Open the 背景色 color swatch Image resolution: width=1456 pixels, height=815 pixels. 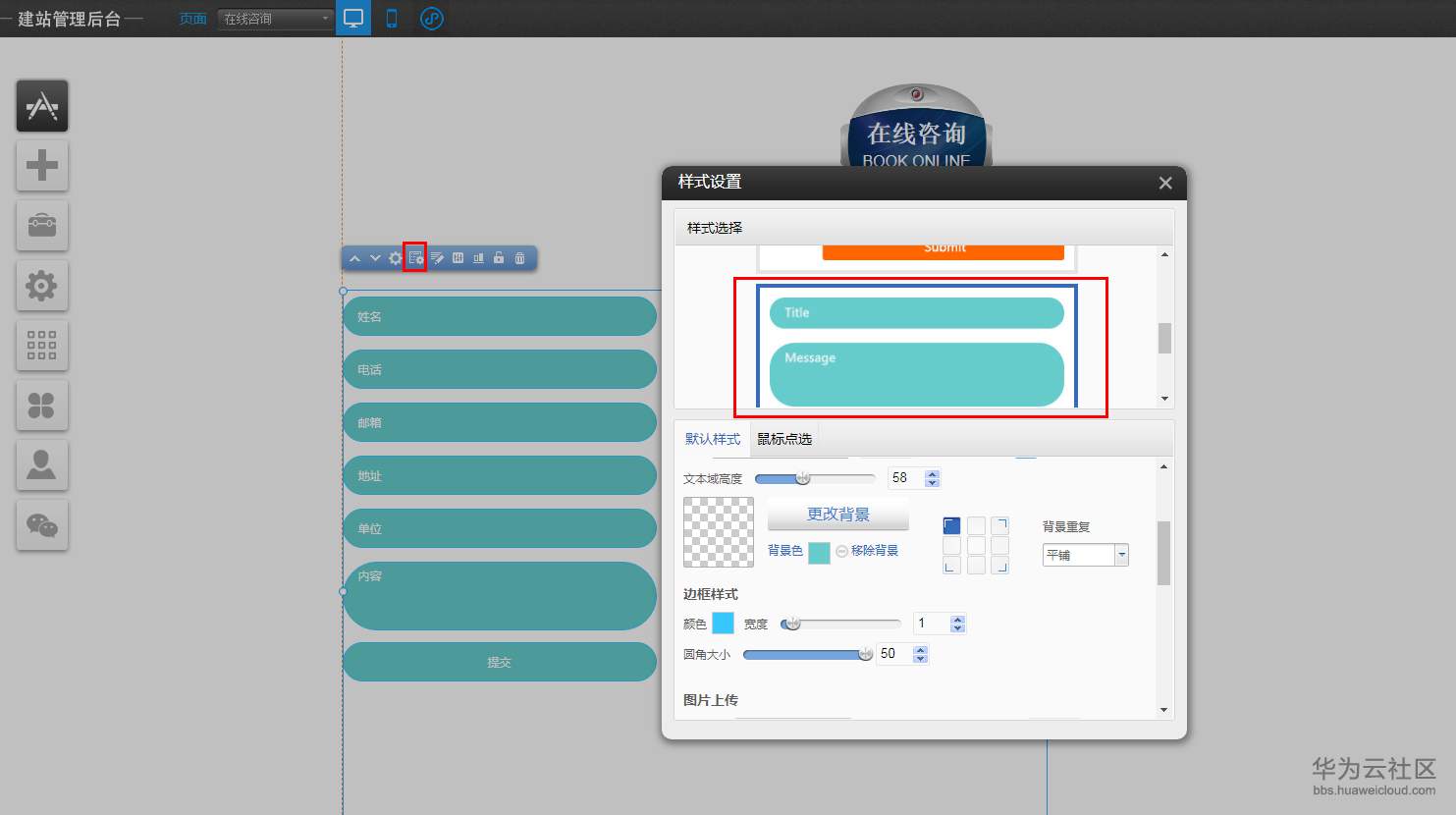pyautogui.click(x=819, y=553)
